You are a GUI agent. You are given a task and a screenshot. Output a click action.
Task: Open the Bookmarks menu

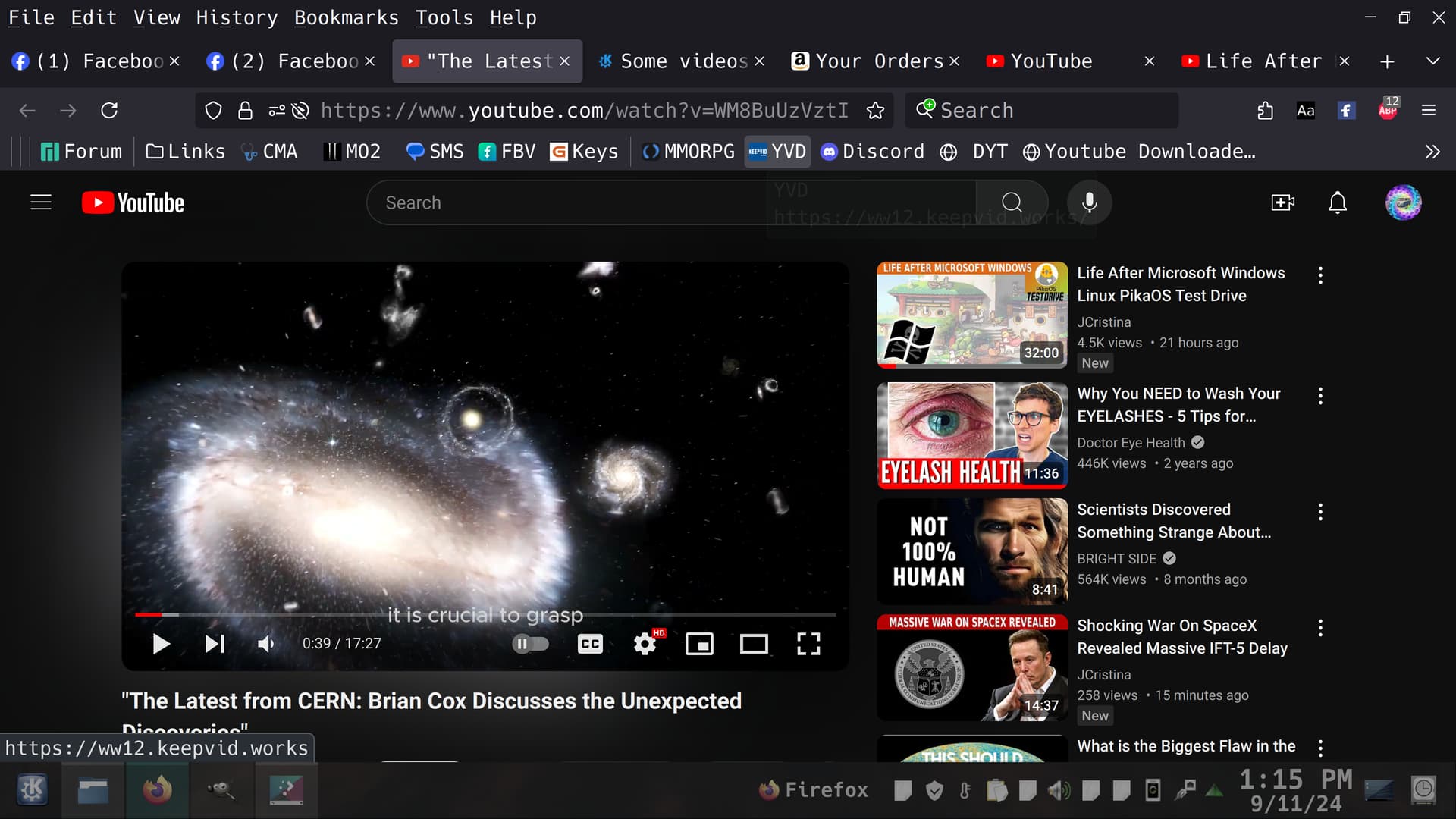click(x=346, y=17)
